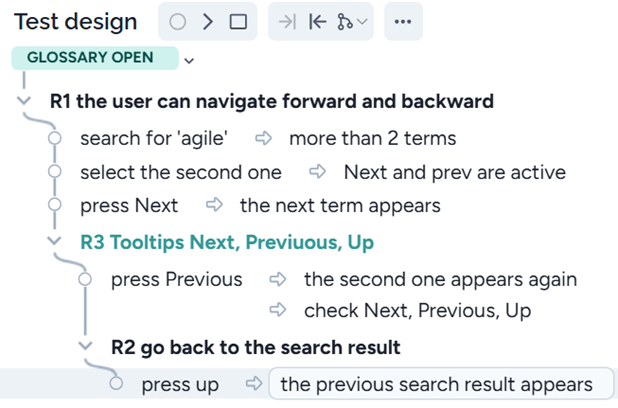Expand the chevron next to GLOSSARY OPEN
Image resolution: width=618 pixels, height=408 pixels.
pos(190,60)
